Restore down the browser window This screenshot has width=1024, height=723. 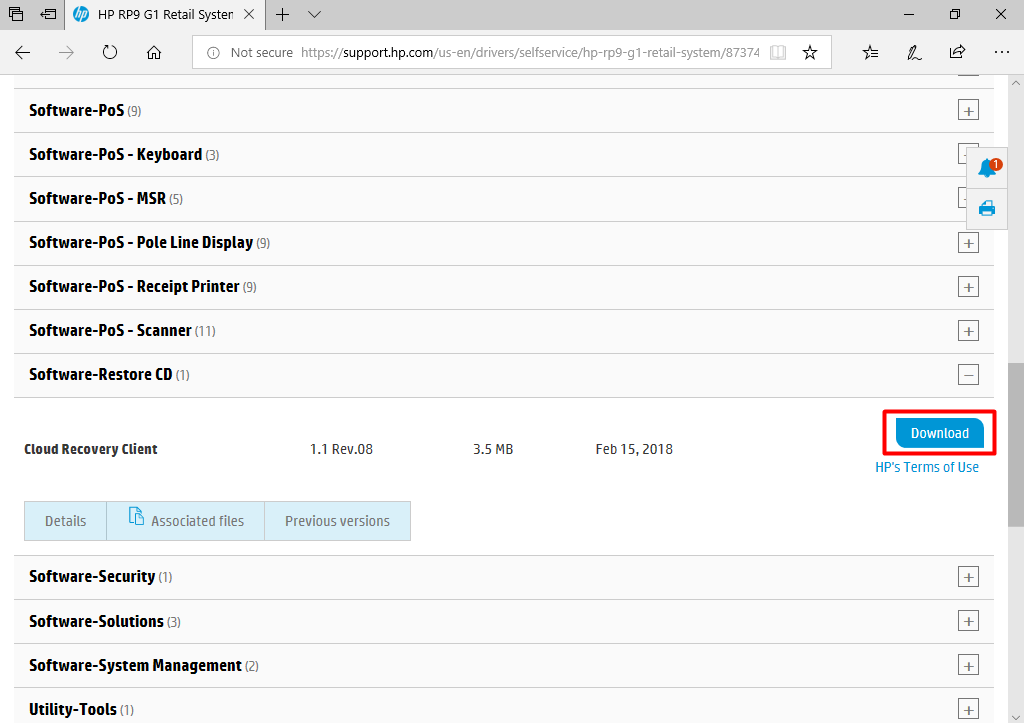[955, 14]
